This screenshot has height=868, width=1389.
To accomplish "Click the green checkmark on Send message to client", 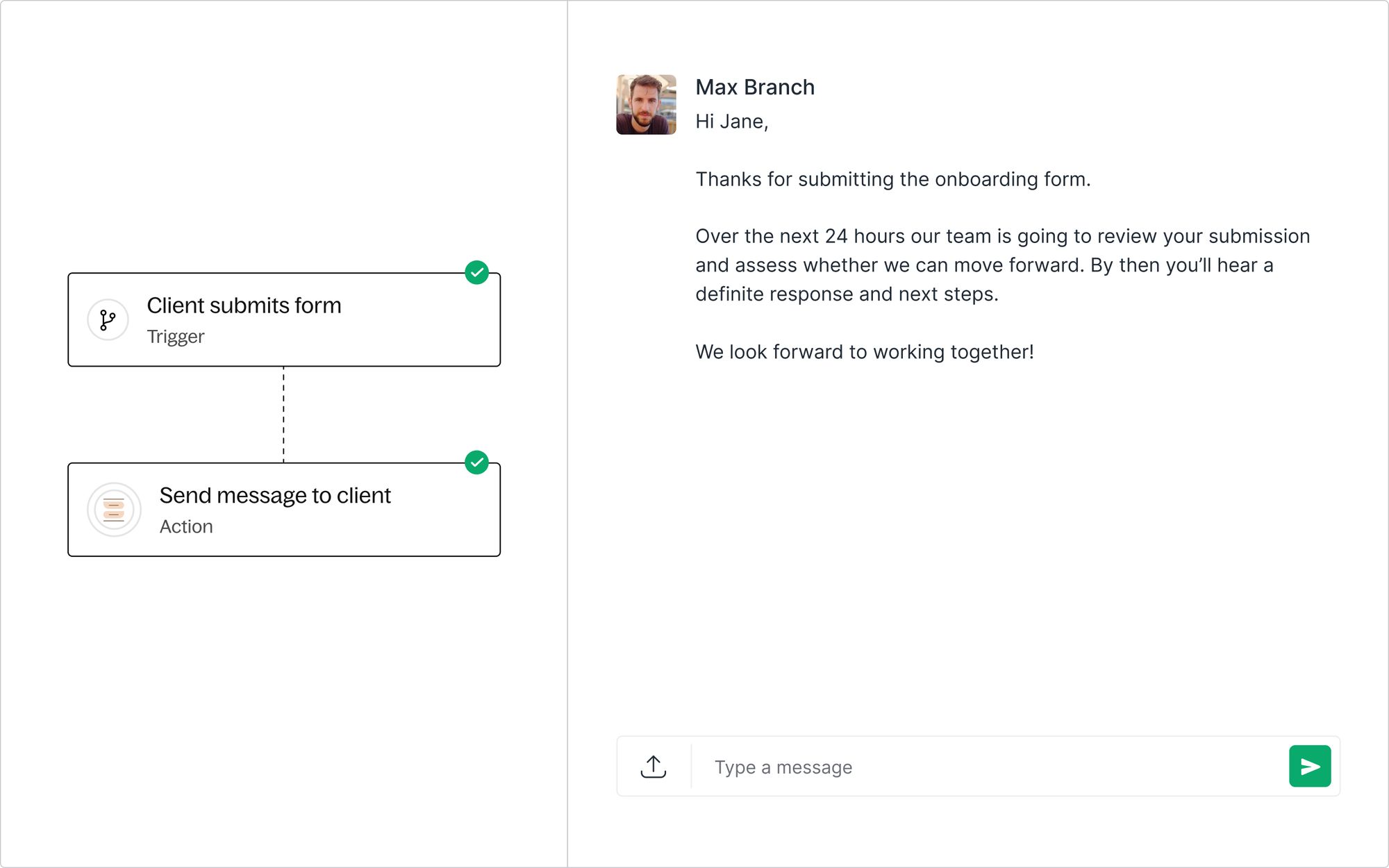I will pos(476,462).
